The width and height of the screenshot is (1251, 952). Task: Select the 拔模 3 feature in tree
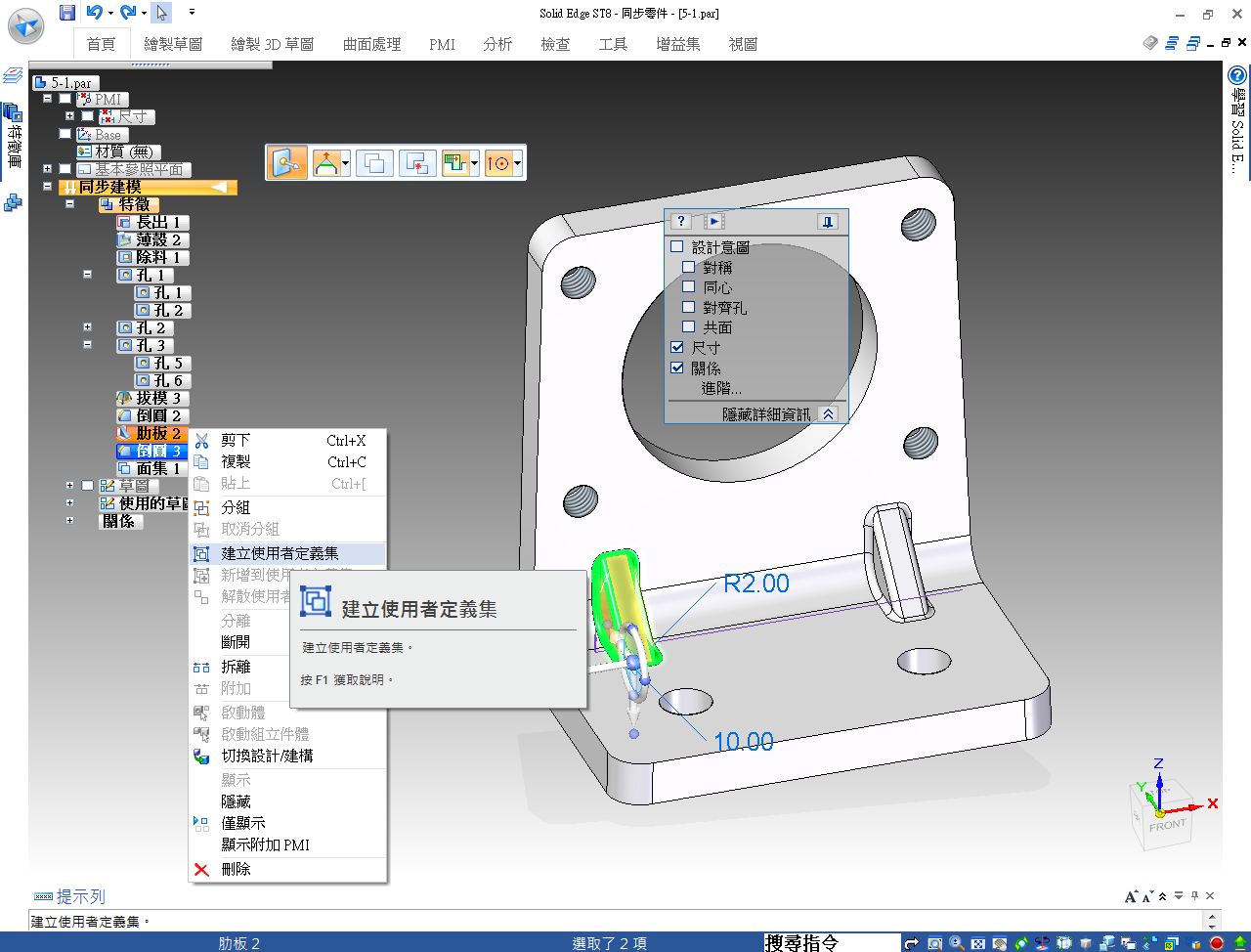coord(151,398)
